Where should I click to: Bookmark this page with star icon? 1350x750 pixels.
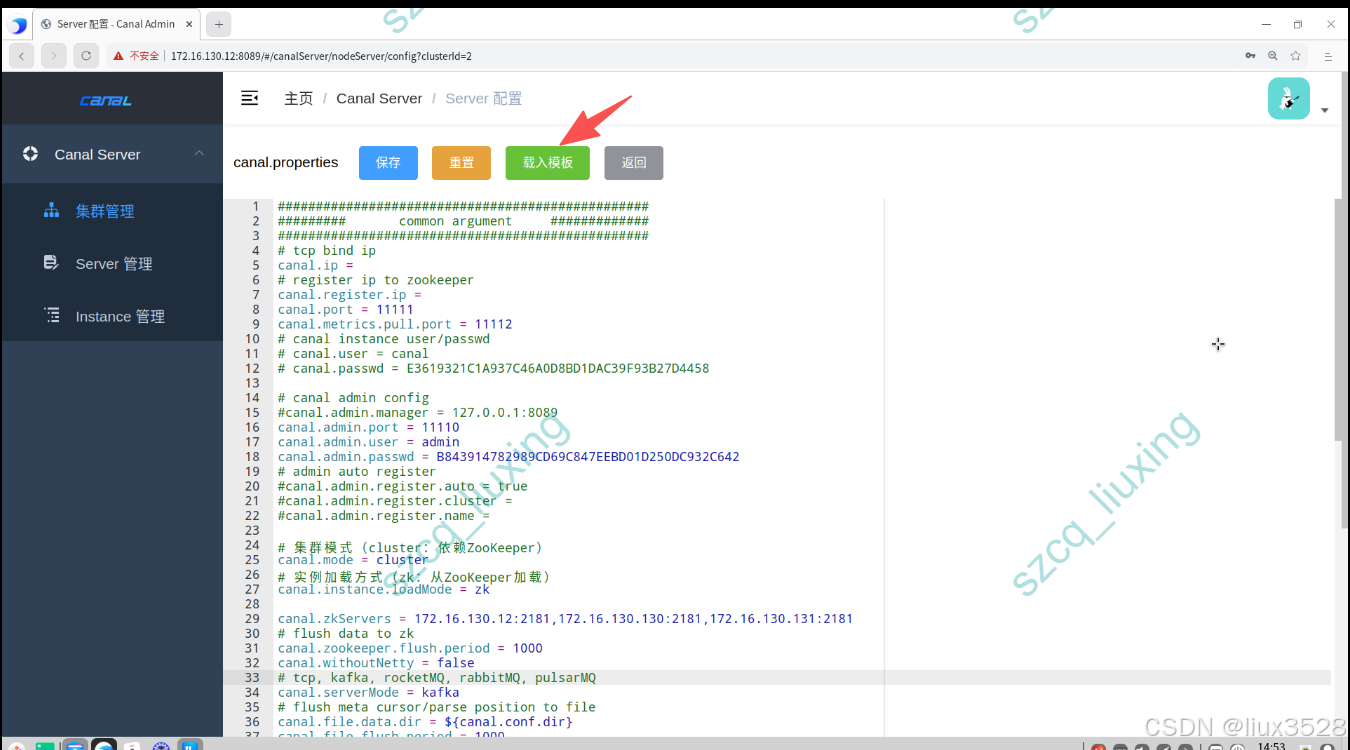click(x=1296, y=56)
